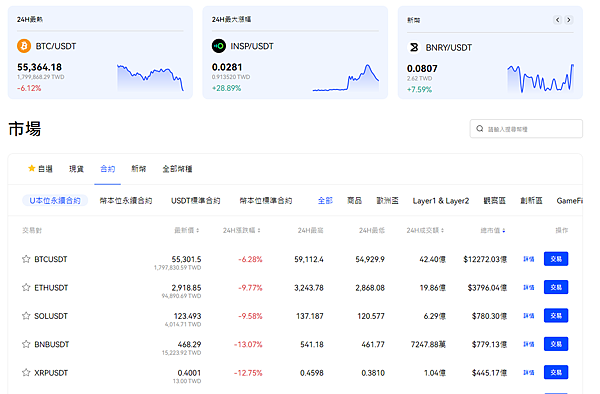Click BTC card price 55,364.18

(39, 67)
